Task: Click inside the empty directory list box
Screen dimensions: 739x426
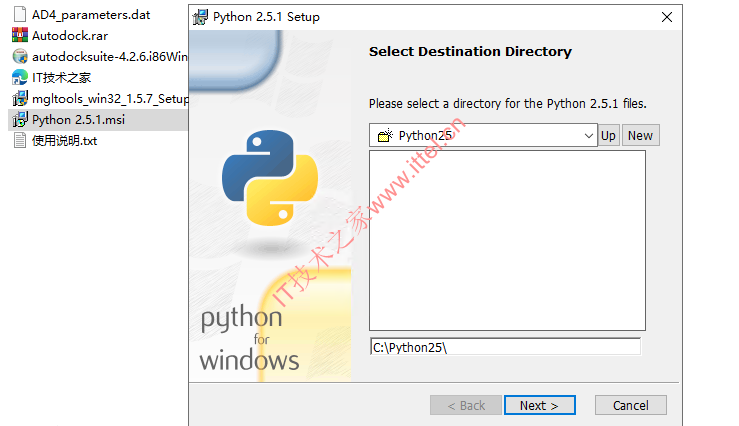Action: (507, 240)
